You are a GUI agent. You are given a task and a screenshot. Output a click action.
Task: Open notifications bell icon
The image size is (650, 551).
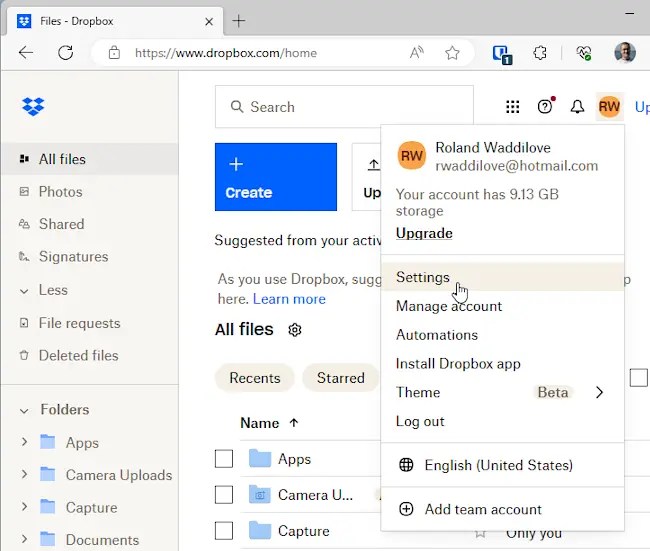tap(577, 107)
